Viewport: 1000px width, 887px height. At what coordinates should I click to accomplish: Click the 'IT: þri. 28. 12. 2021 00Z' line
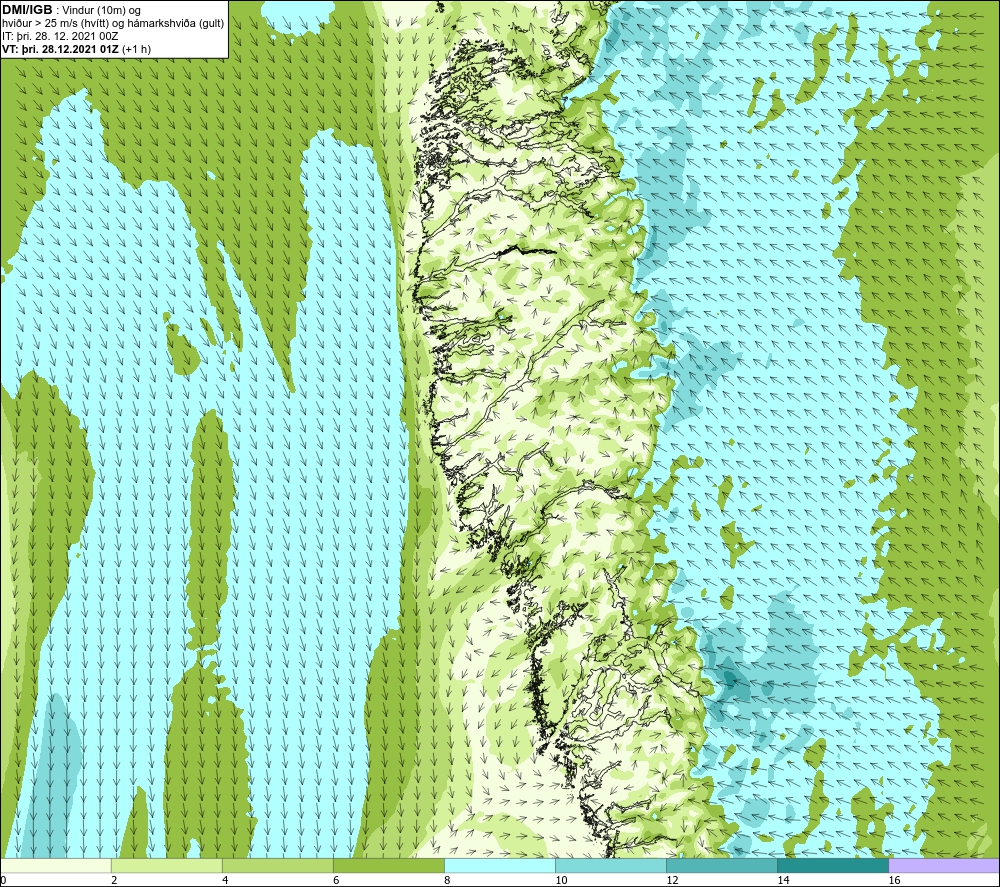tap(60, 36)
